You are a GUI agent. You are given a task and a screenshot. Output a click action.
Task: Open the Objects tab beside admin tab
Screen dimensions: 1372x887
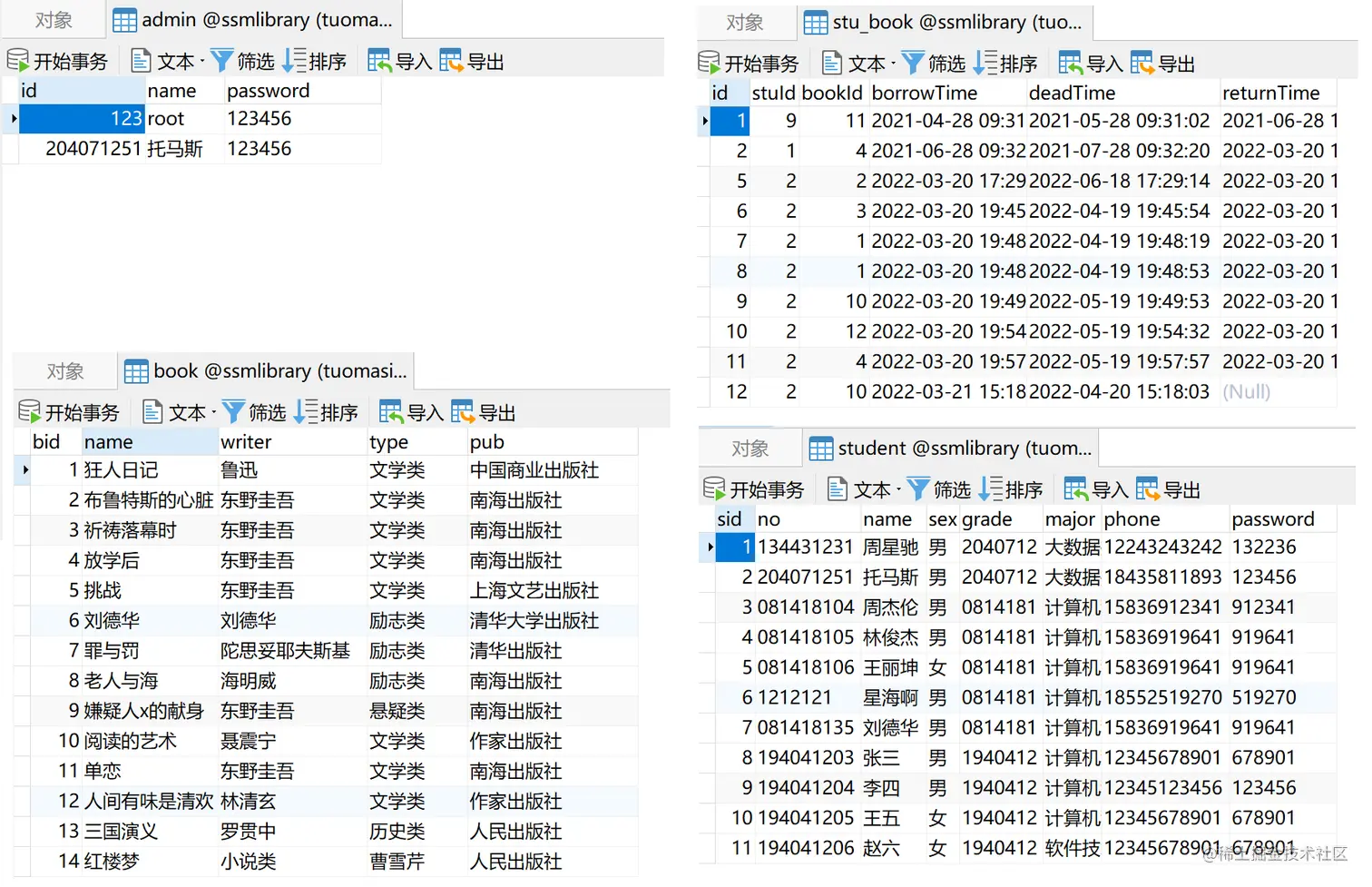tap(54, 20)
